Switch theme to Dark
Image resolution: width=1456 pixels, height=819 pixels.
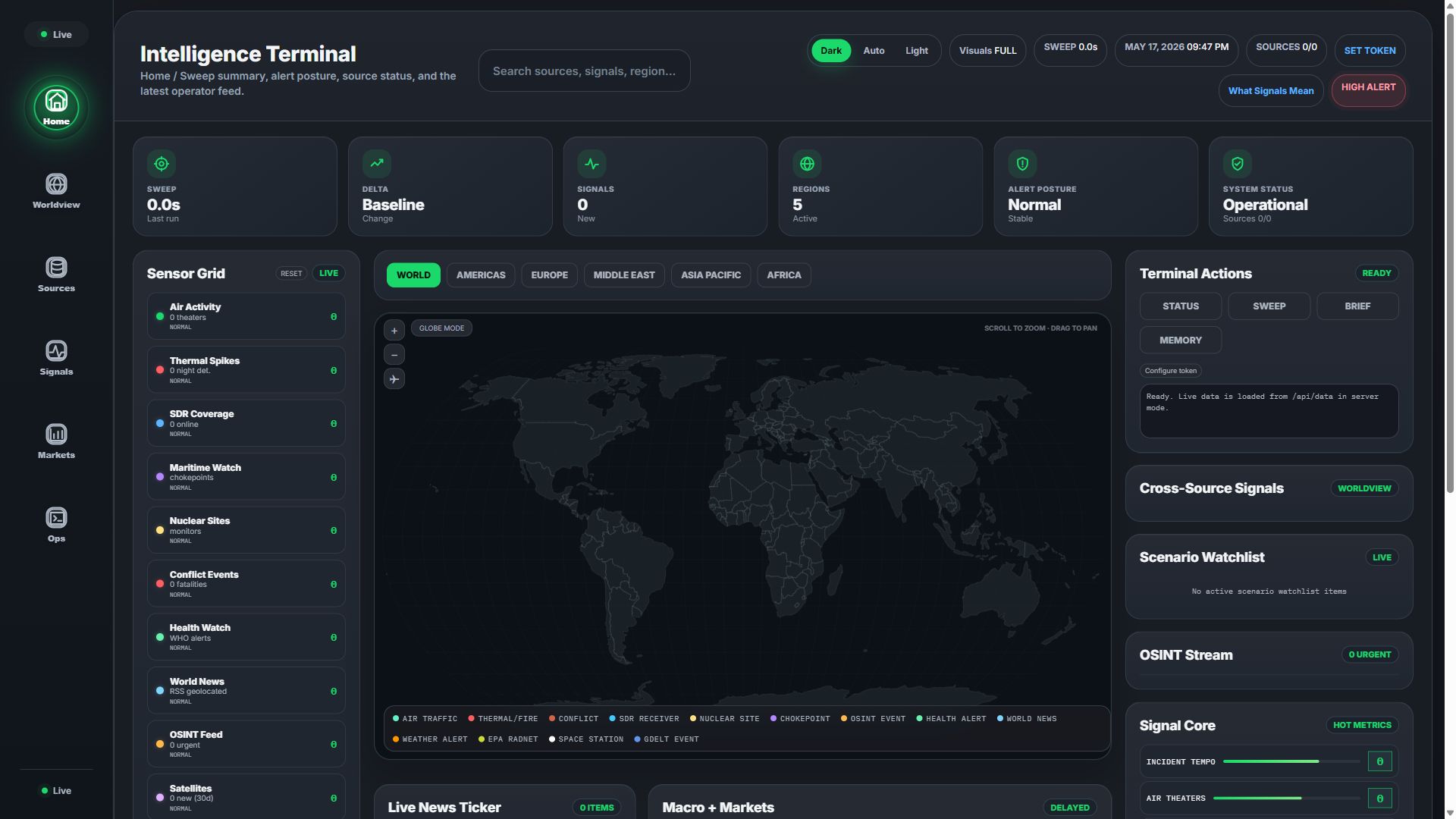pyautogui.click(x=831, y=51)
